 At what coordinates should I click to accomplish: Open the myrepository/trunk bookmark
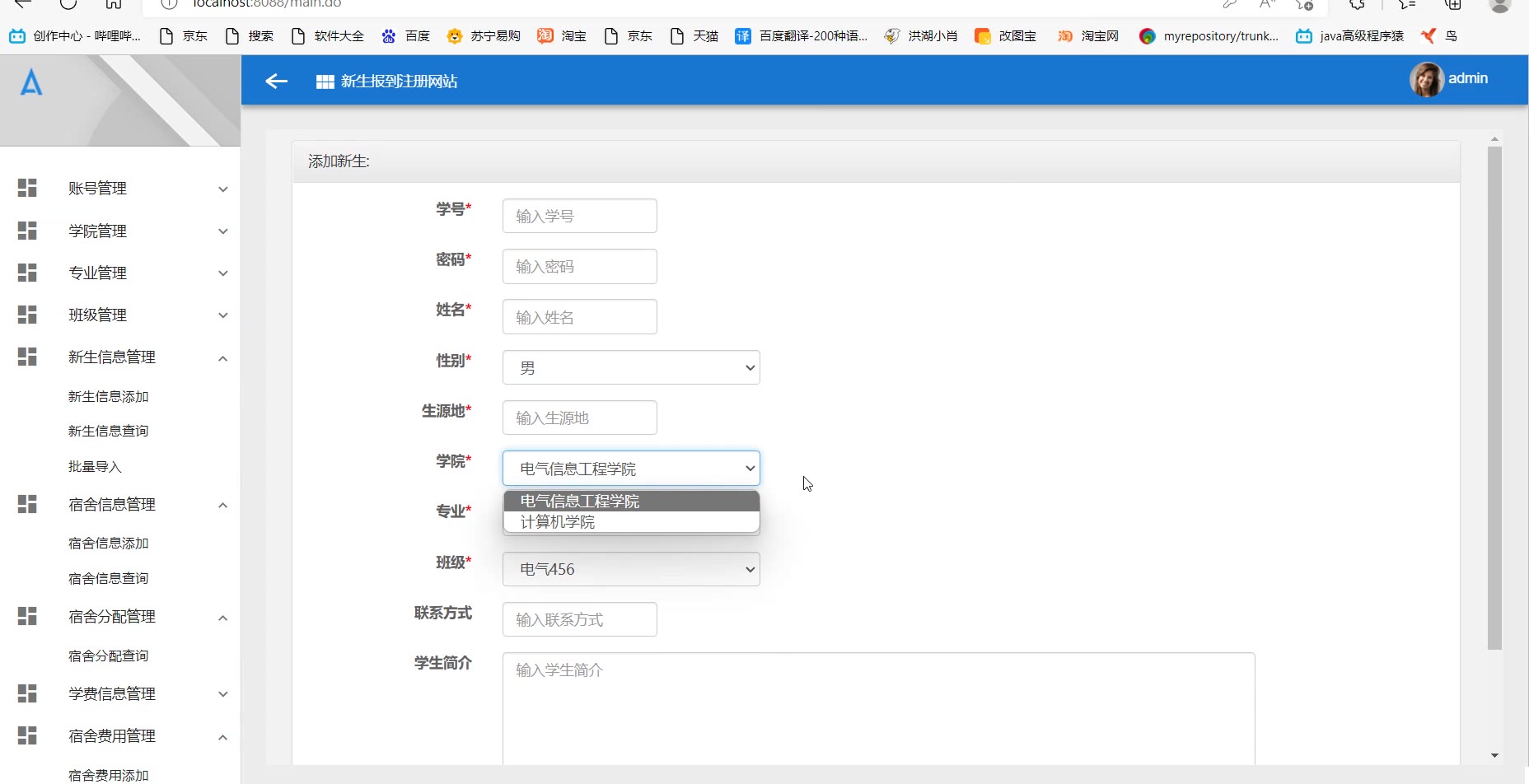click(x=1209, y=36)
